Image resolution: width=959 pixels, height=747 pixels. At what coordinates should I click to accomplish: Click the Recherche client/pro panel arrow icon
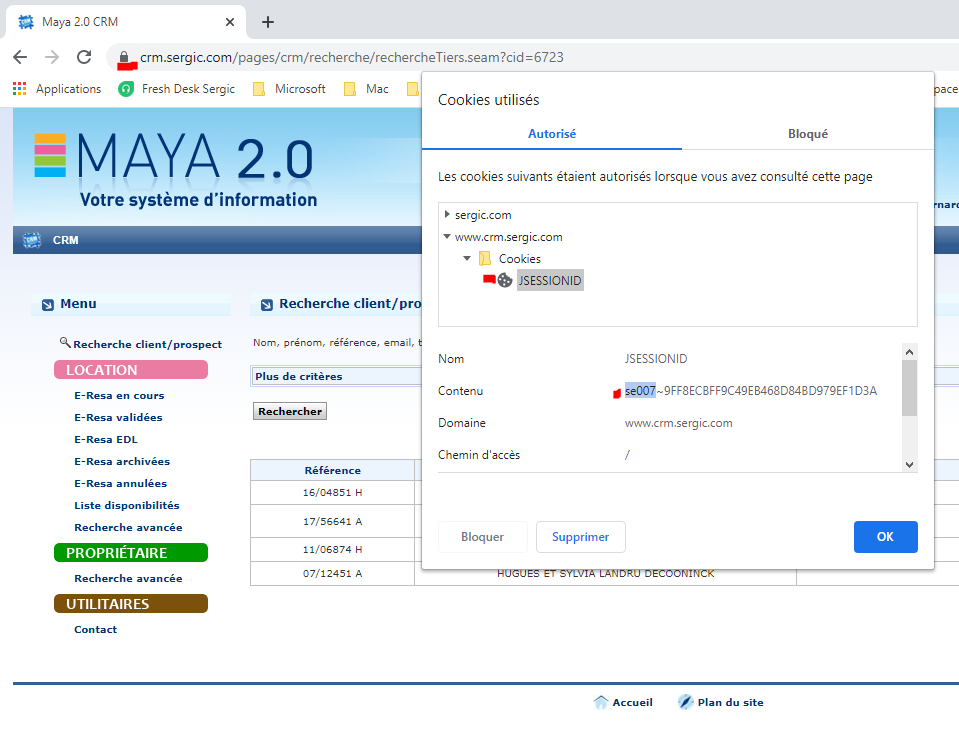(267, 305)
